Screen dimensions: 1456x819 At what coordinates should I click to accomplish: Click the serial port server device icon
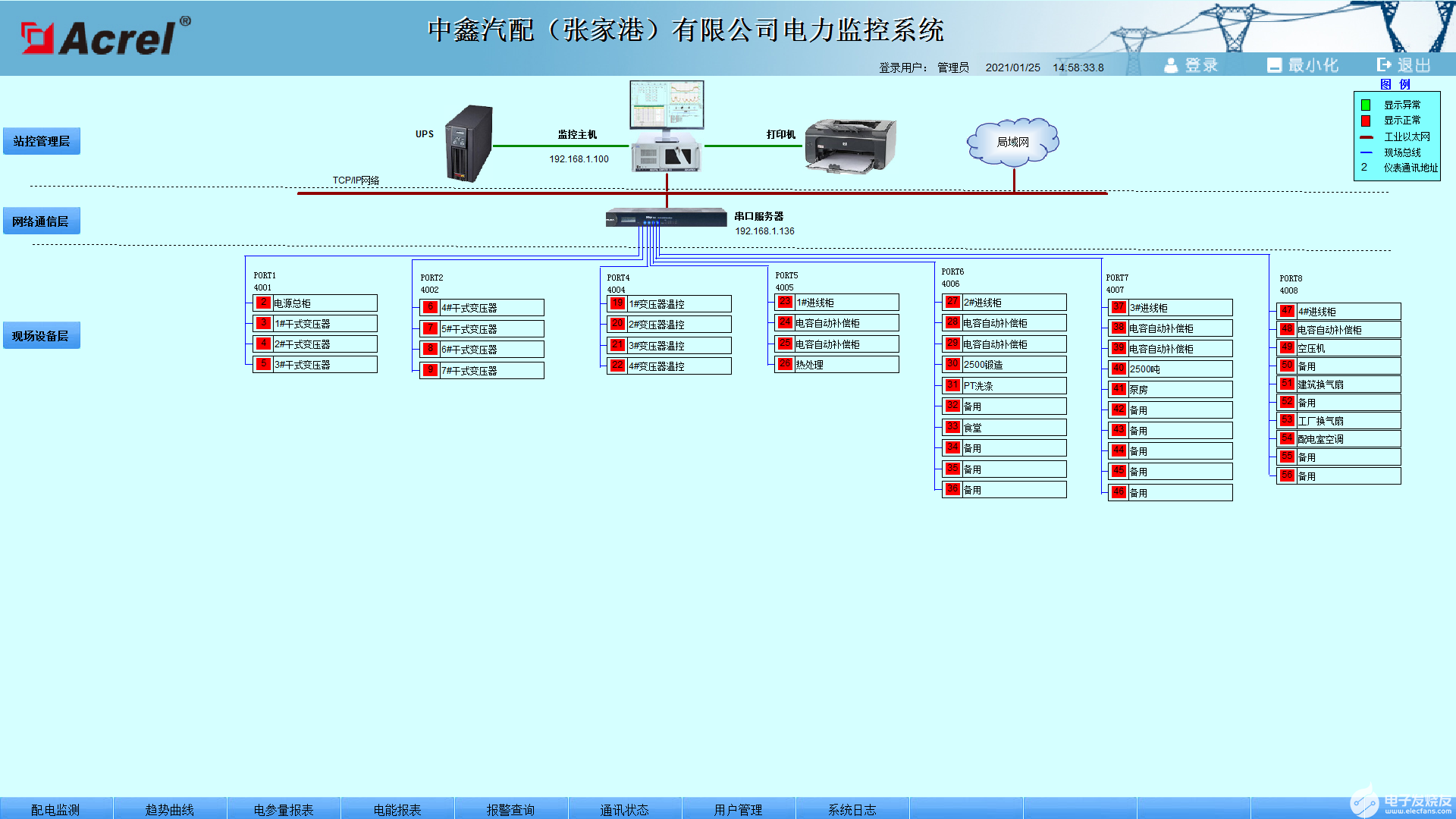click(x=666, y=218)
